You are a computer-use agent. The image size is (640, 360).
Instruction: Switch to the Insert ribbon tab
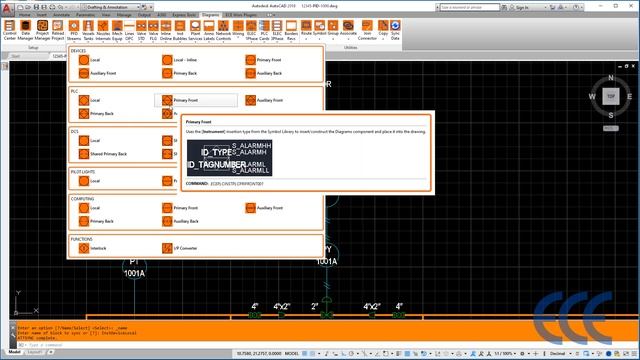point(42,15)
